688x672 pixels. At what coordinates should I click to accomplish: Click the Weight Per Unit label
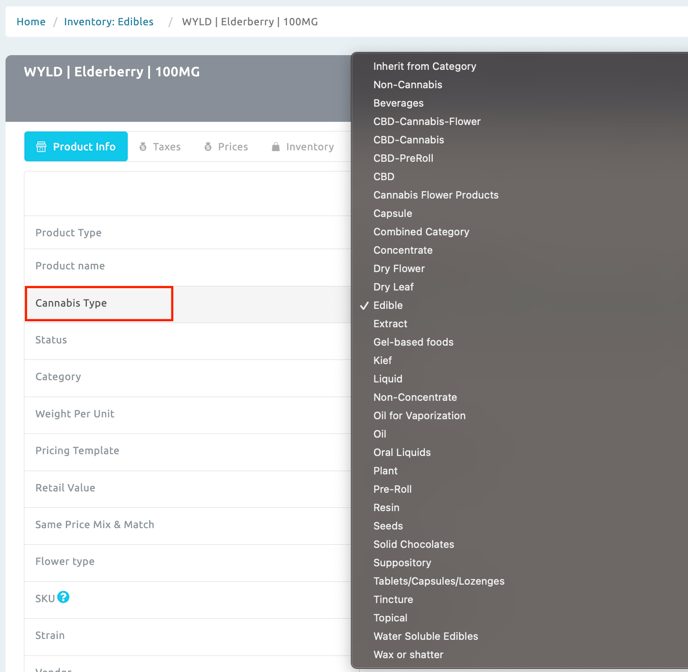[x=75, y=414]
